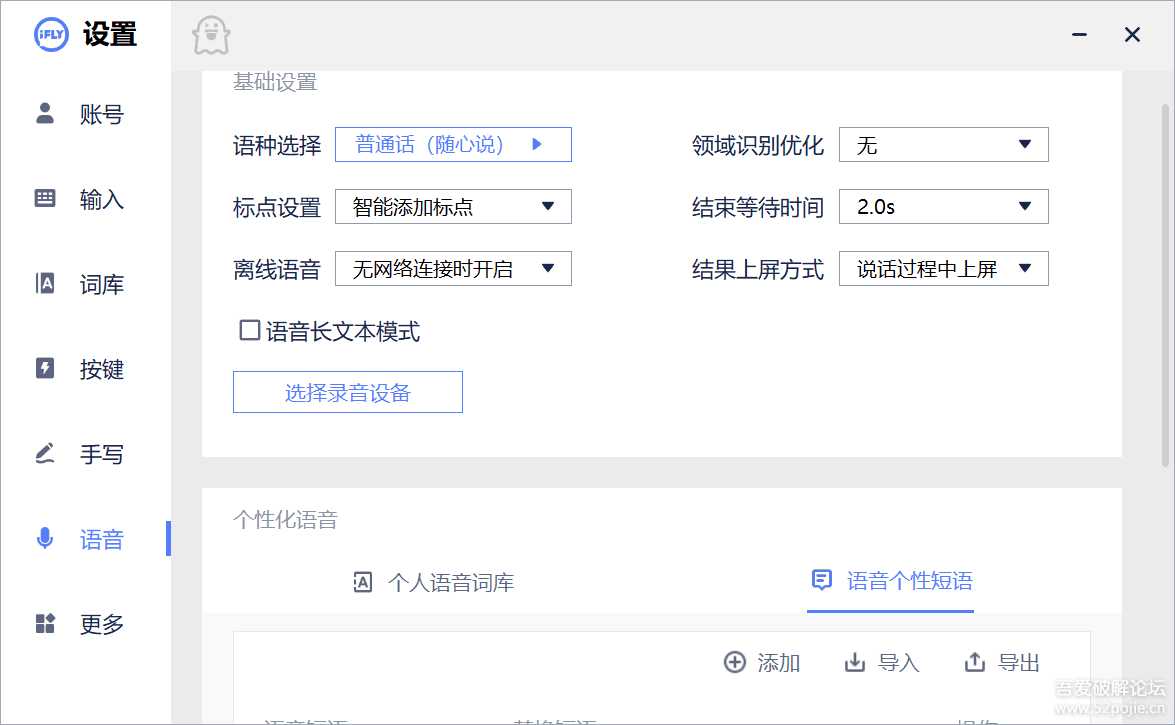Open the 按键 hotkey settings

point(80,369)
